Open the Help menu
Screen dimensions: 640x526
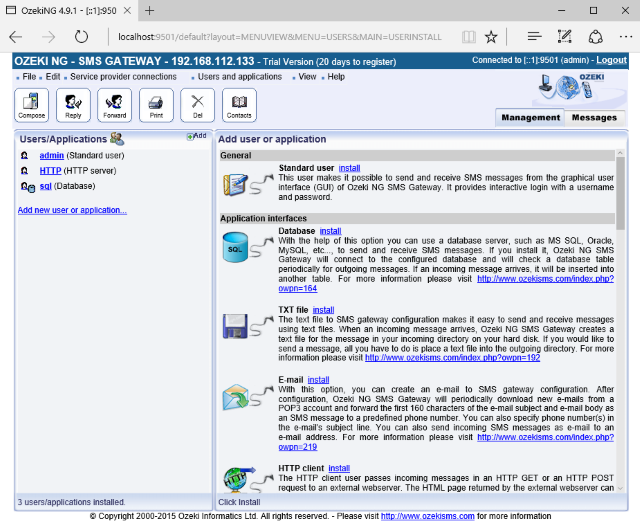pyautogui.click(x=336, y=77)
